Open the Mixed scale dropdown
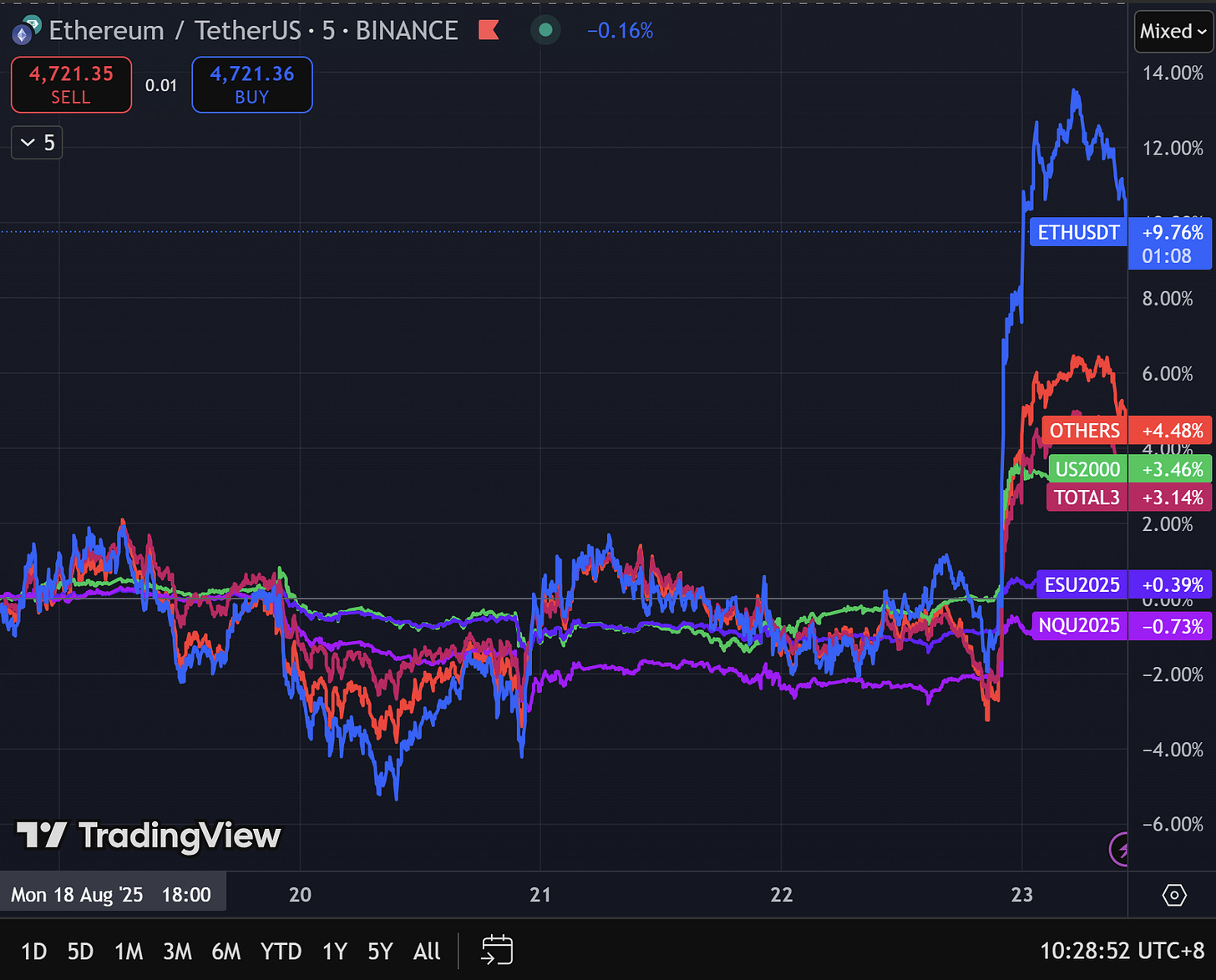The height and width of the screenshot is (980, 1216). [1173, 32]
